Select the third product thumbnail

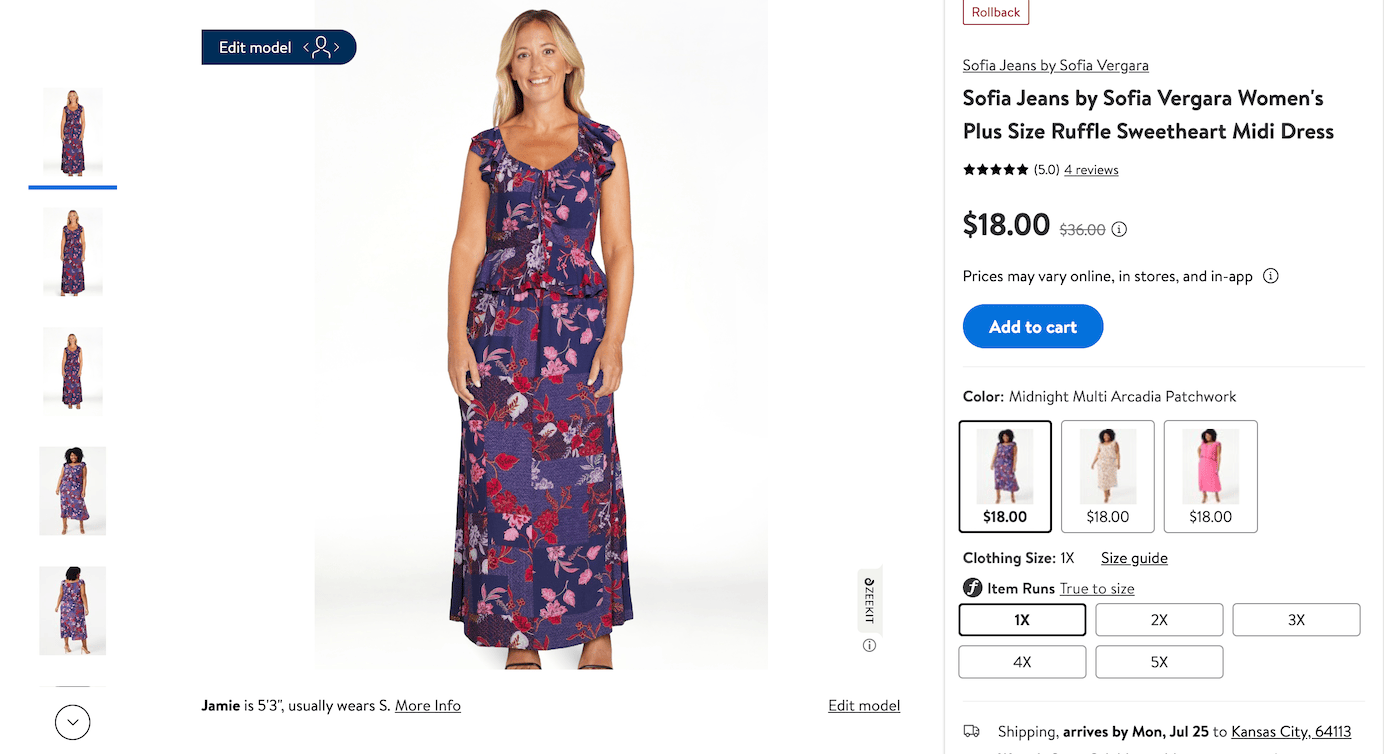coord(72,371)
